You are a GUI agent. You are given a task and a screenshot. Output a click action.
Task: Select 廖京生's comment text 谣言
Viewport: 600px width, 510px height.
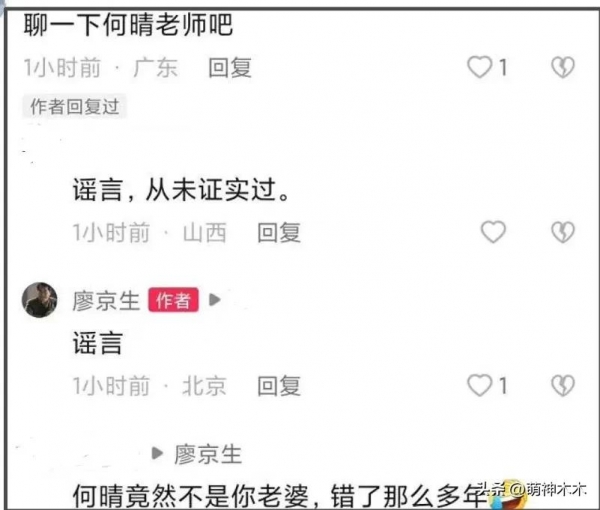(x=98, y=343)
